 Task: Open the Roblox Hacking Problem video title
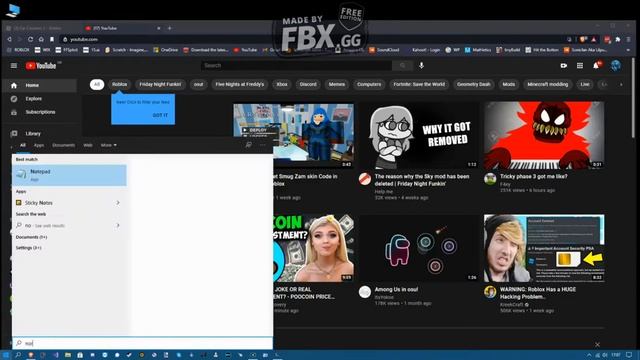(538, 293)
